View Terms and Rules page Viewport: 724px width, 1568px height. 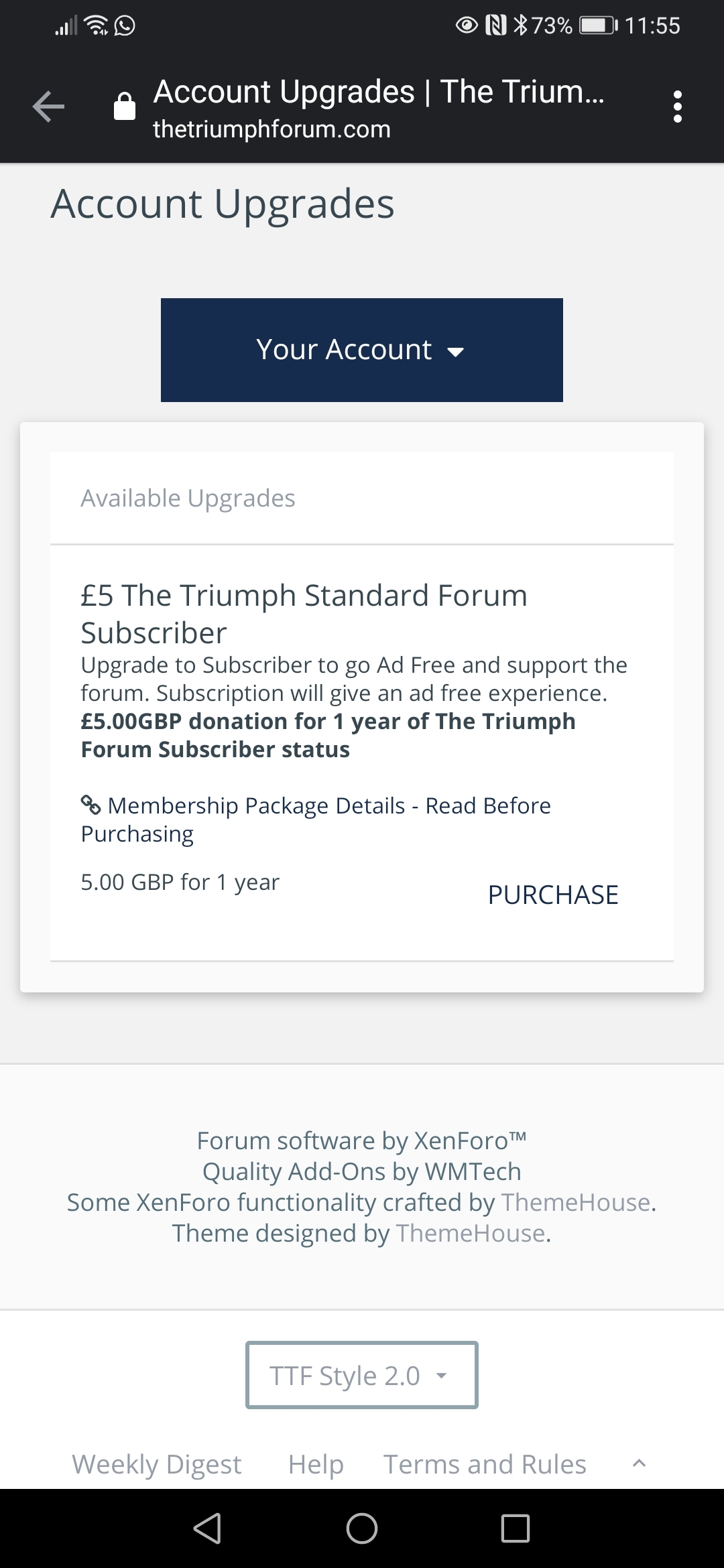click(485, 1464)
